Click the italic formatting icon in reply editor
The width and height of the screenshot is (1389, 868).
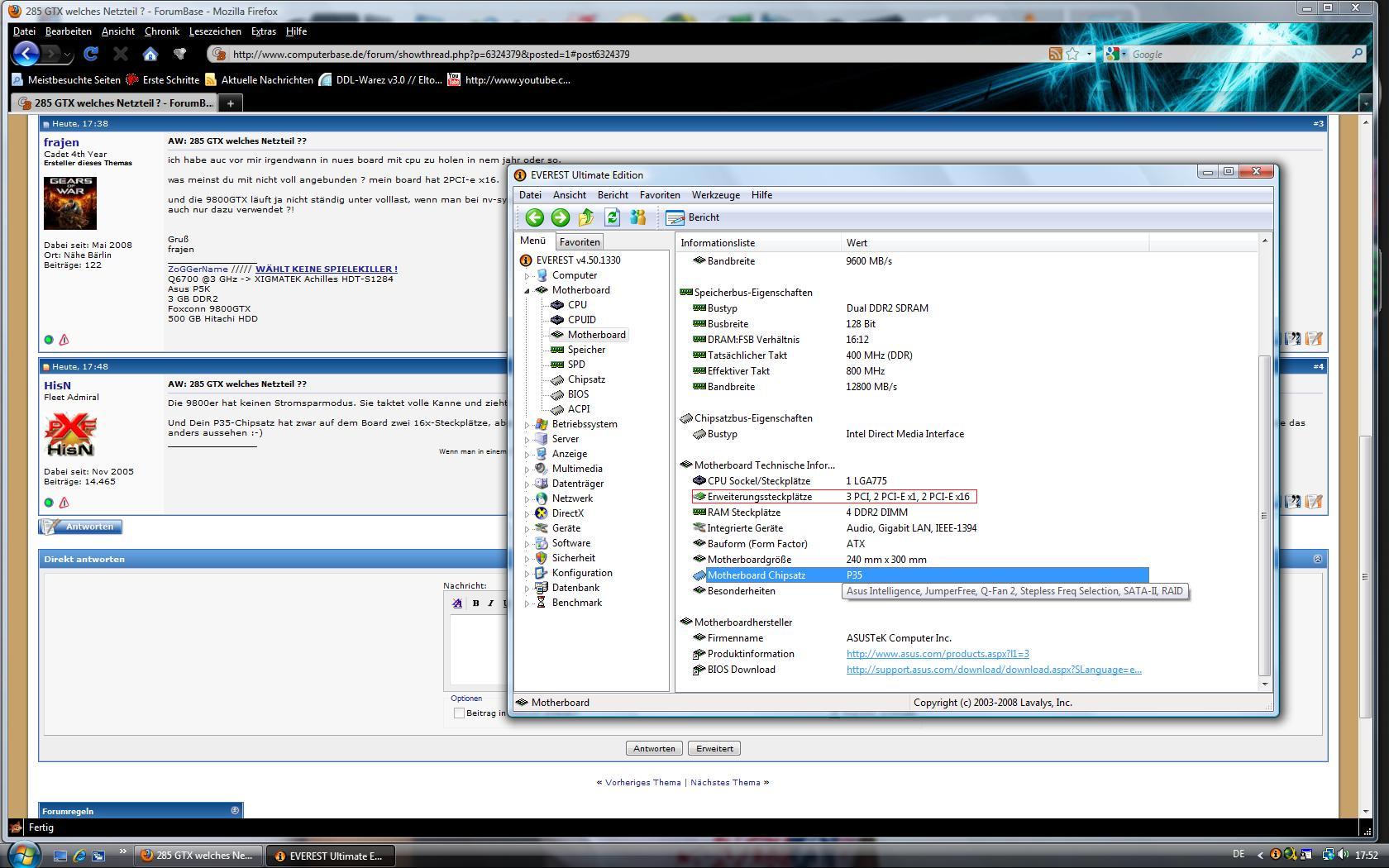click(490, 603)
